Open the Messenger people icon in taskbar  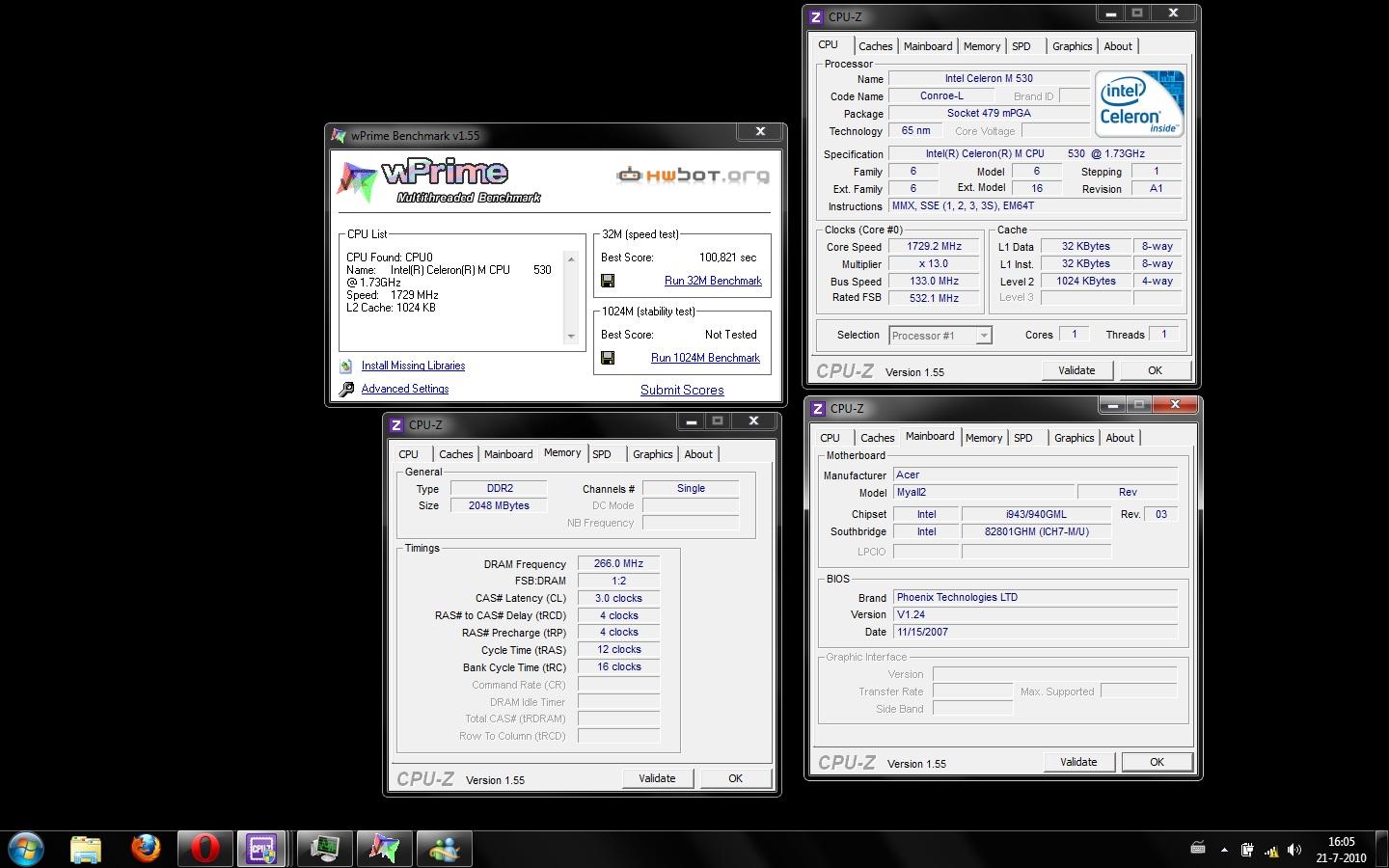tap(445, 849)
